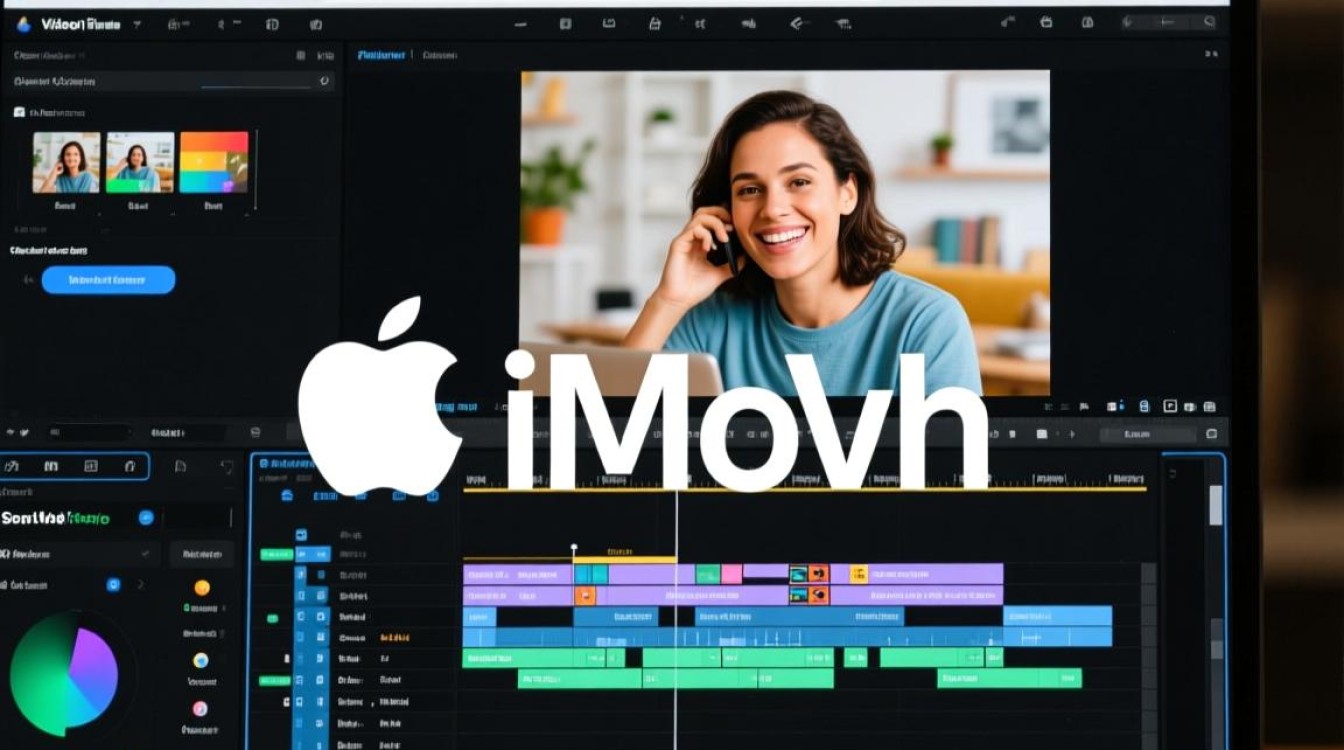1344x750 pixels.
Task: Select the orange clip in the second purple track
Action: (x=585, y=596)
